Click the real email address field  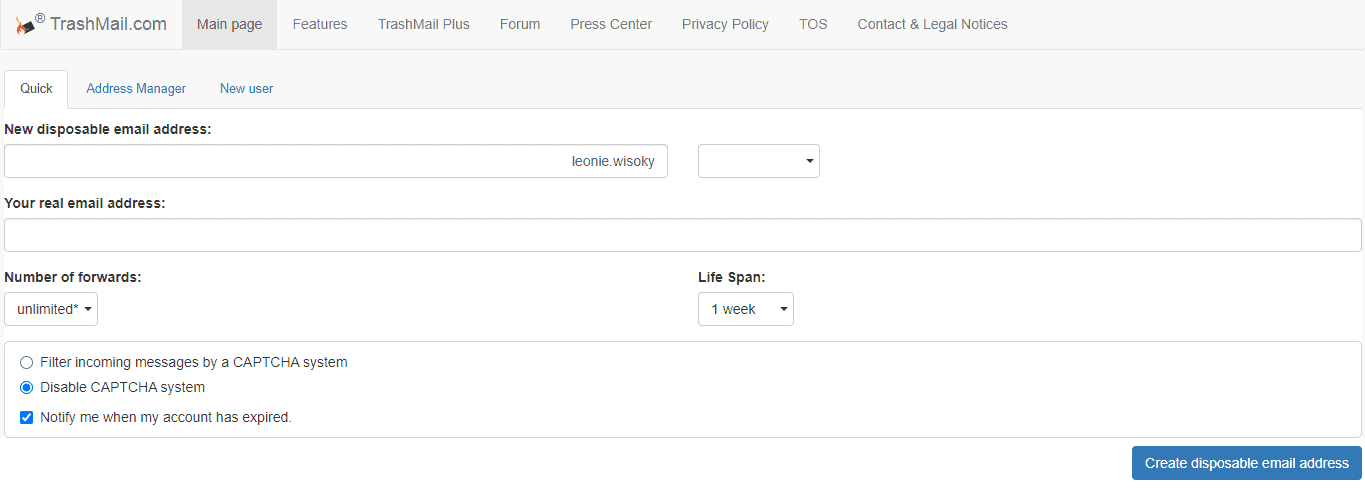point(683,235)
